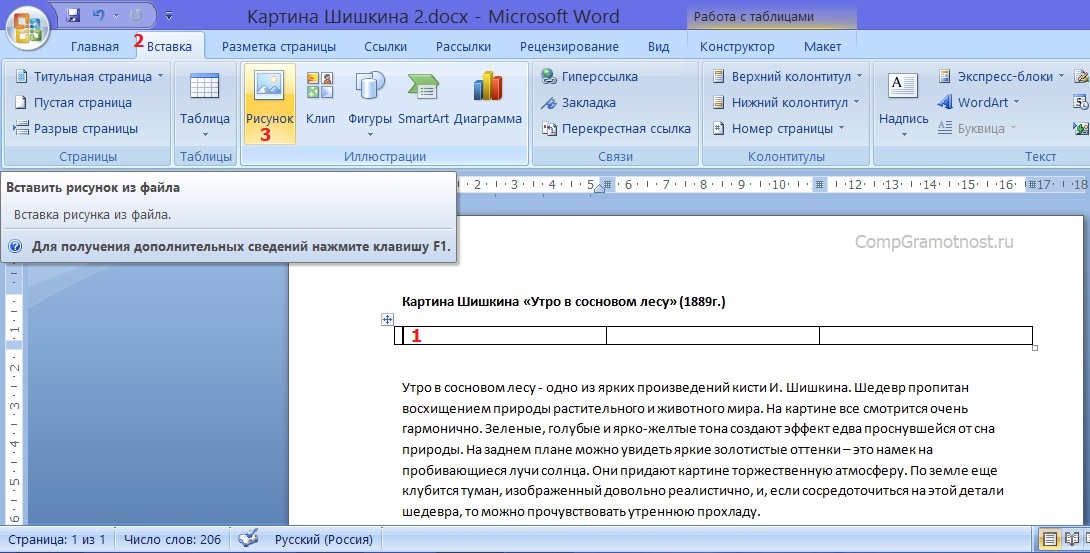This screenshot has width=1090, height=553.
Task: Click the paragraph line starting "Утро в сосновом лесу - одно"
Action: tap(685, 387)
